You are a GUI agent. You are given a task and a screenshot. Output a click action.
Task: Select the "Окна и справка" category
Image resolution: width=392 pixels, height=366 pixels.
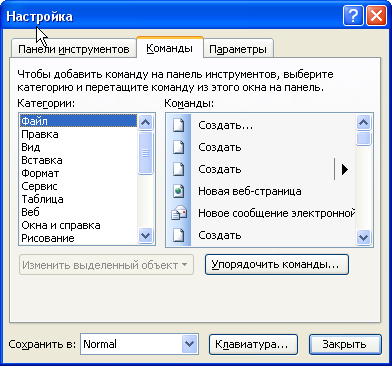click(x=78, y=225)
